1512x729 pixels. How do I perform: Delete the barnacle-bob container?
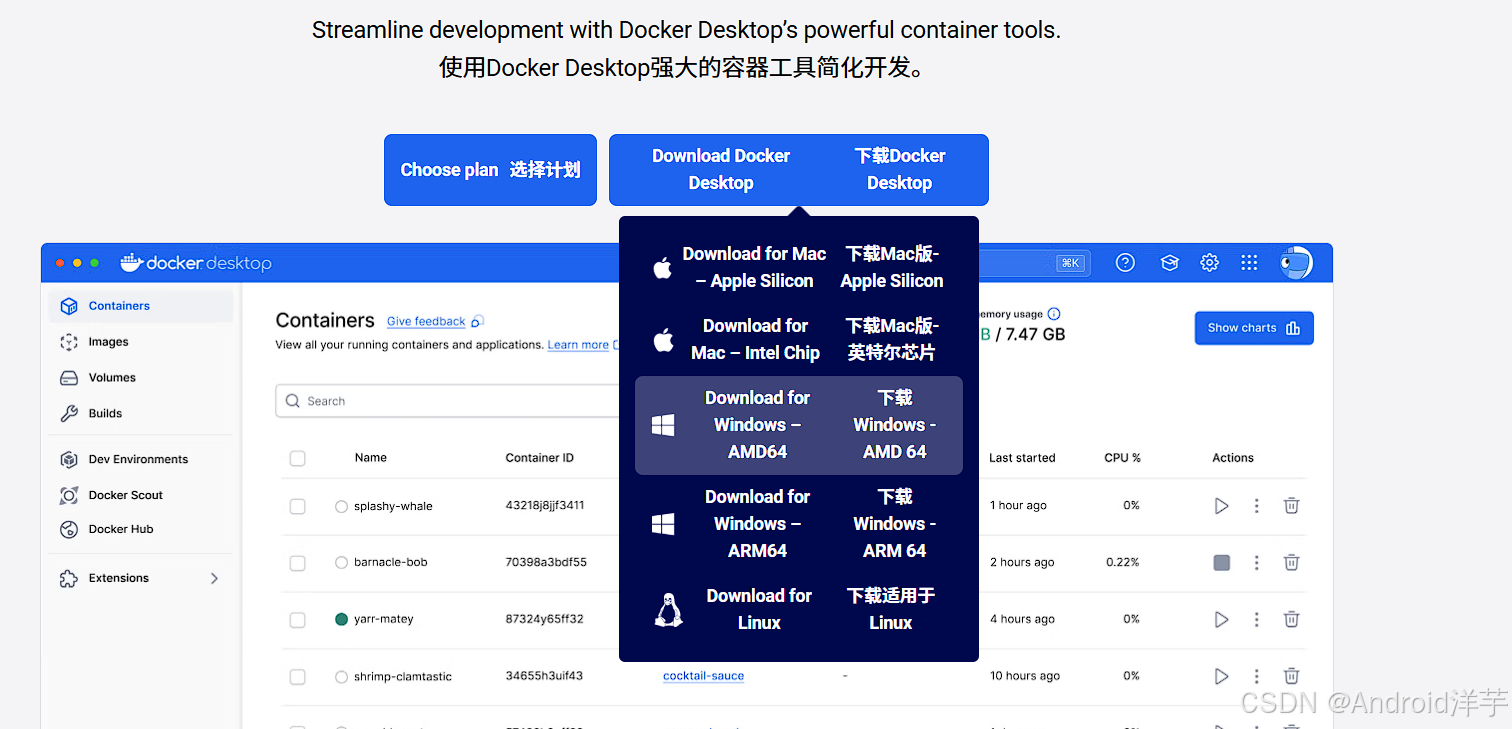tap(1291, 563)
